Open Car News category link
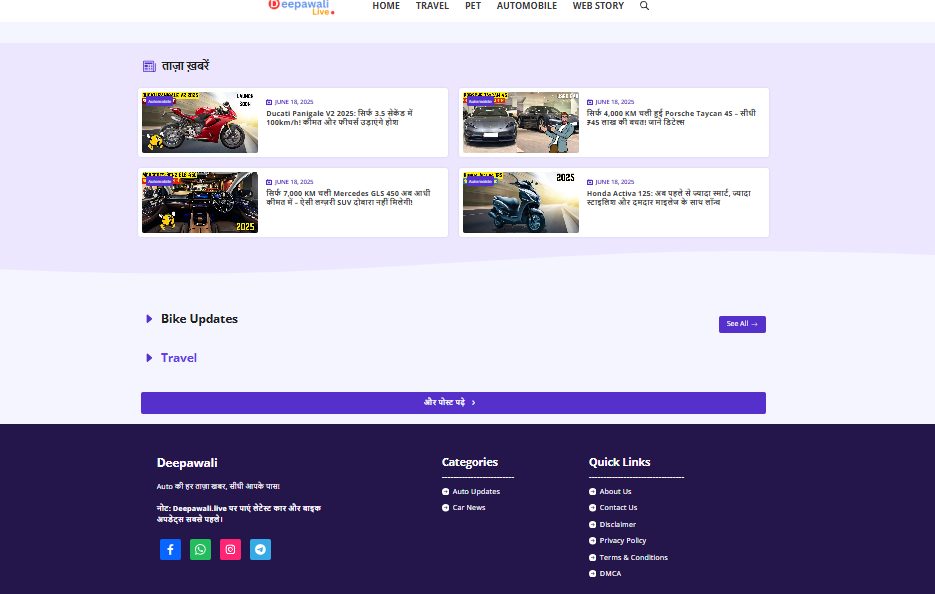The image size is (935, 594). click(469, 508)
